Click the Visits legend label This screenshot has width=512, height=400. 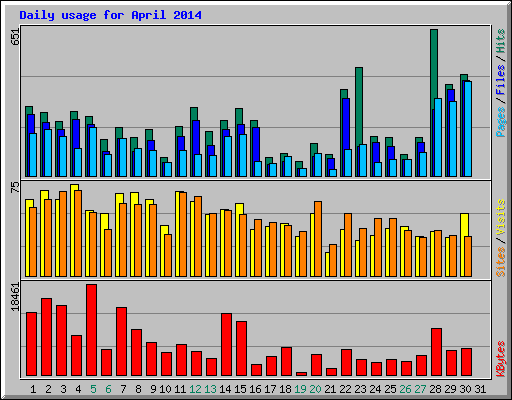coord(501,217)
